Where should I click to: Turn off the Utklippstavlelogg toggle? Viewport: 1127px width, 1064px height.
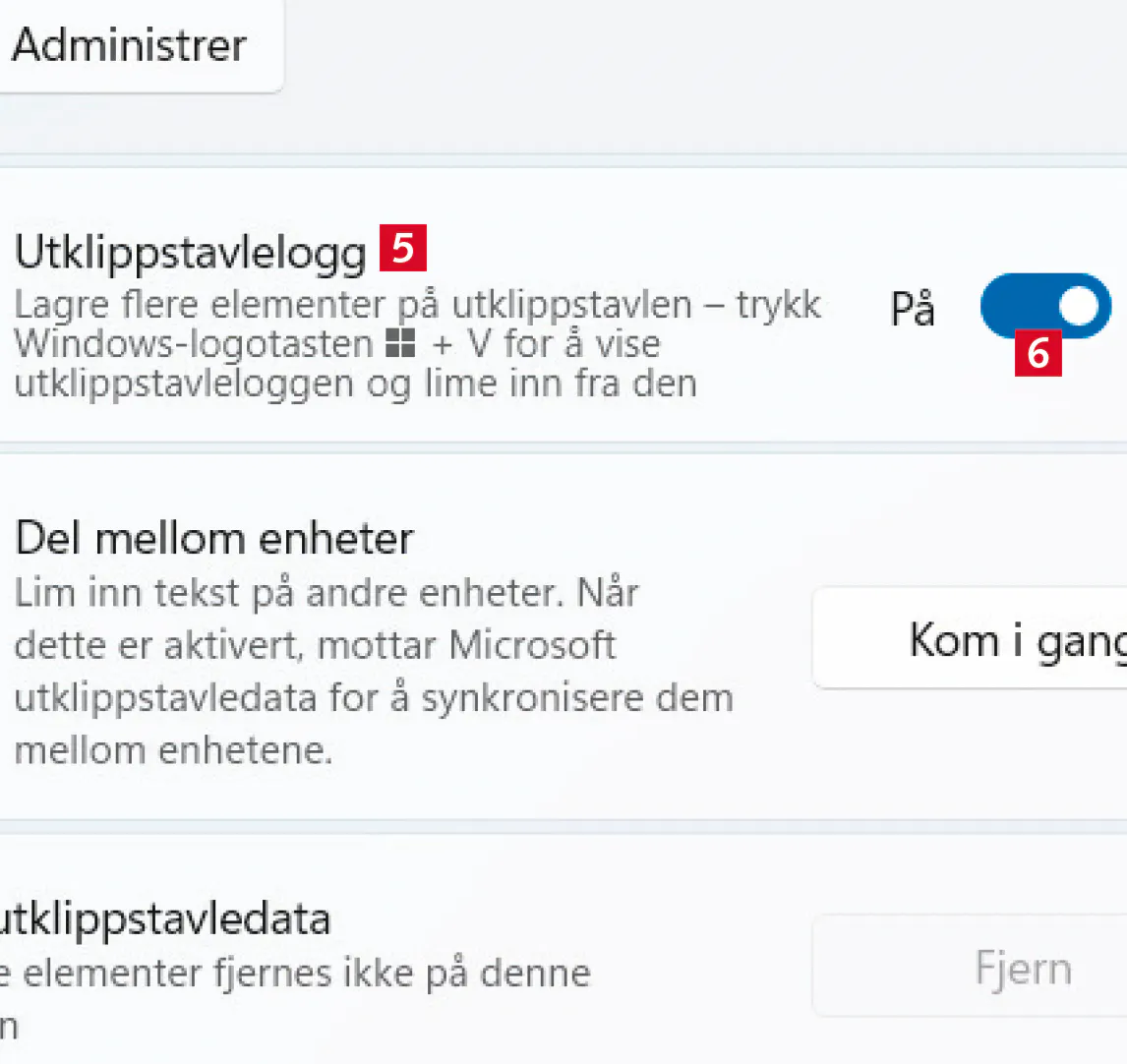[x=1044, y=307]
